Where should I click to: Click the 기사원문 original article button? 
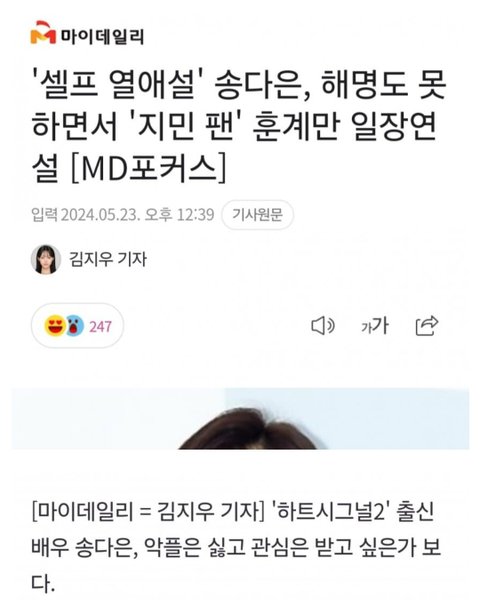click(x=257, y=214)
